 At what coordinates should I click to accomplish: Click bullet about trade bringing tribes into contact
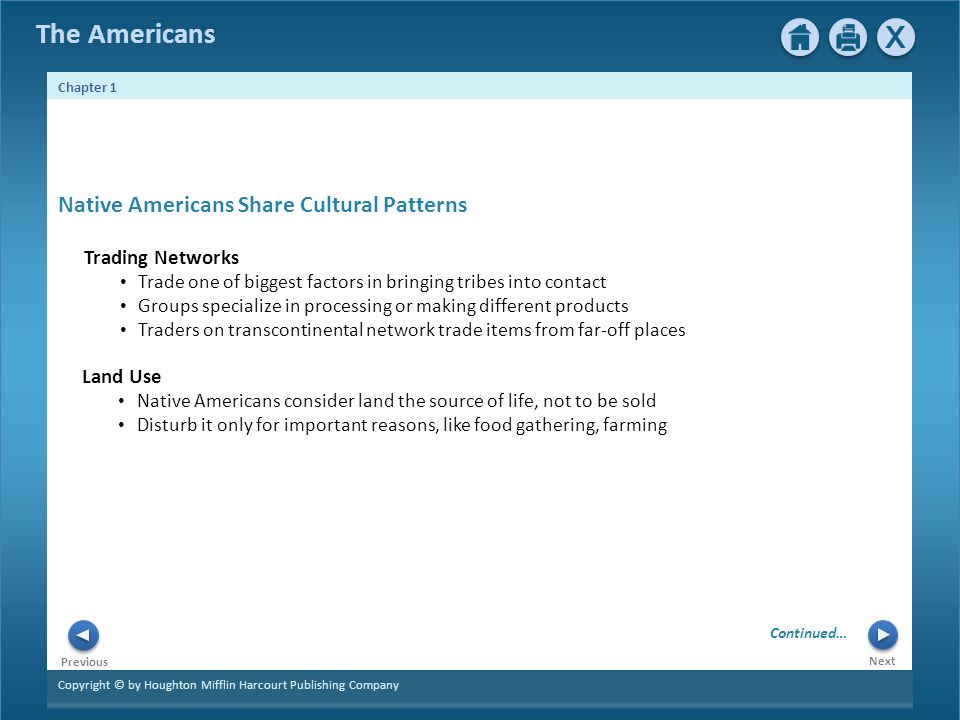372,282
